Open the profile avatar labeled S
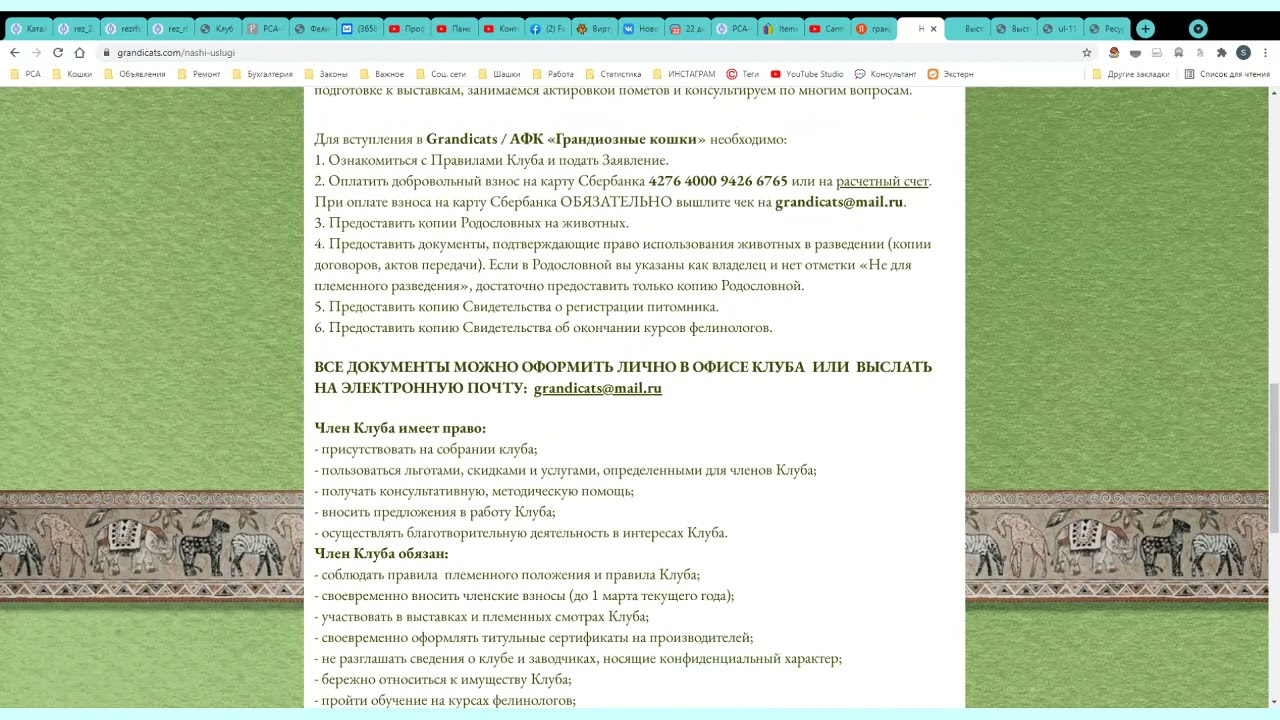The height and width of the screenshot is (720, 1280). [1243, 52]
